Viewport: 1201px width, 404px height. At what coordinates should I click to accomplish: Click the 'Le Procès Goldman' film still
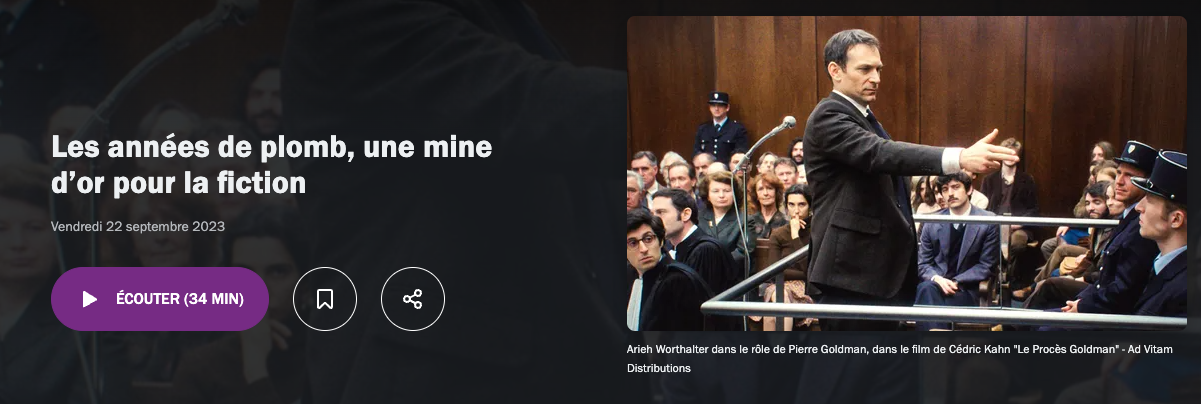tap(907, 173)
